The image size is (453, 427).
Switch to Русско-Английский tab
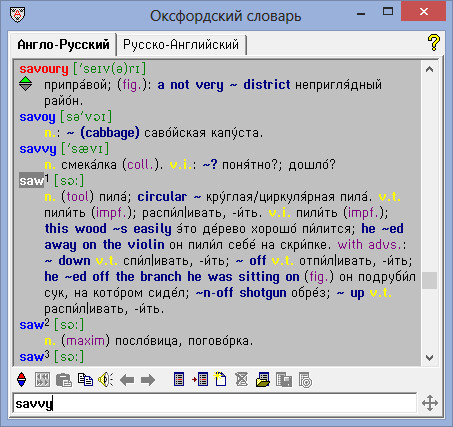pyautogui.click(x=181, y=45)
